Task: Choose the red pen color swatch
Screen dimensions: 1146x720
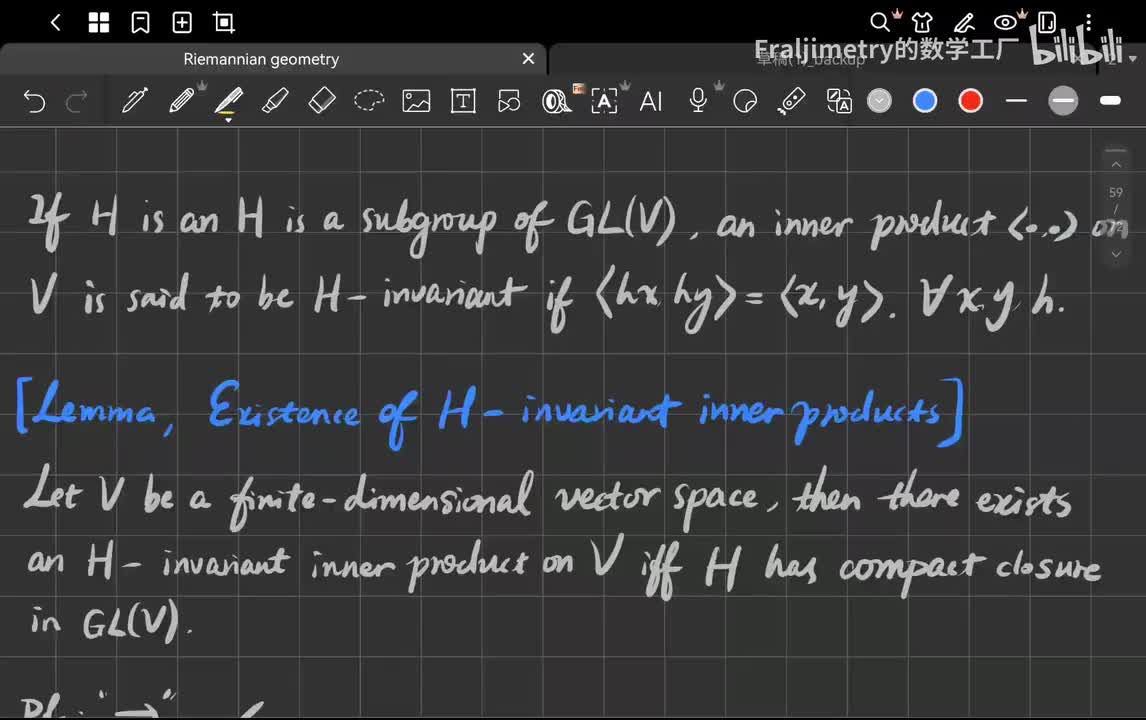Action: 971,101
